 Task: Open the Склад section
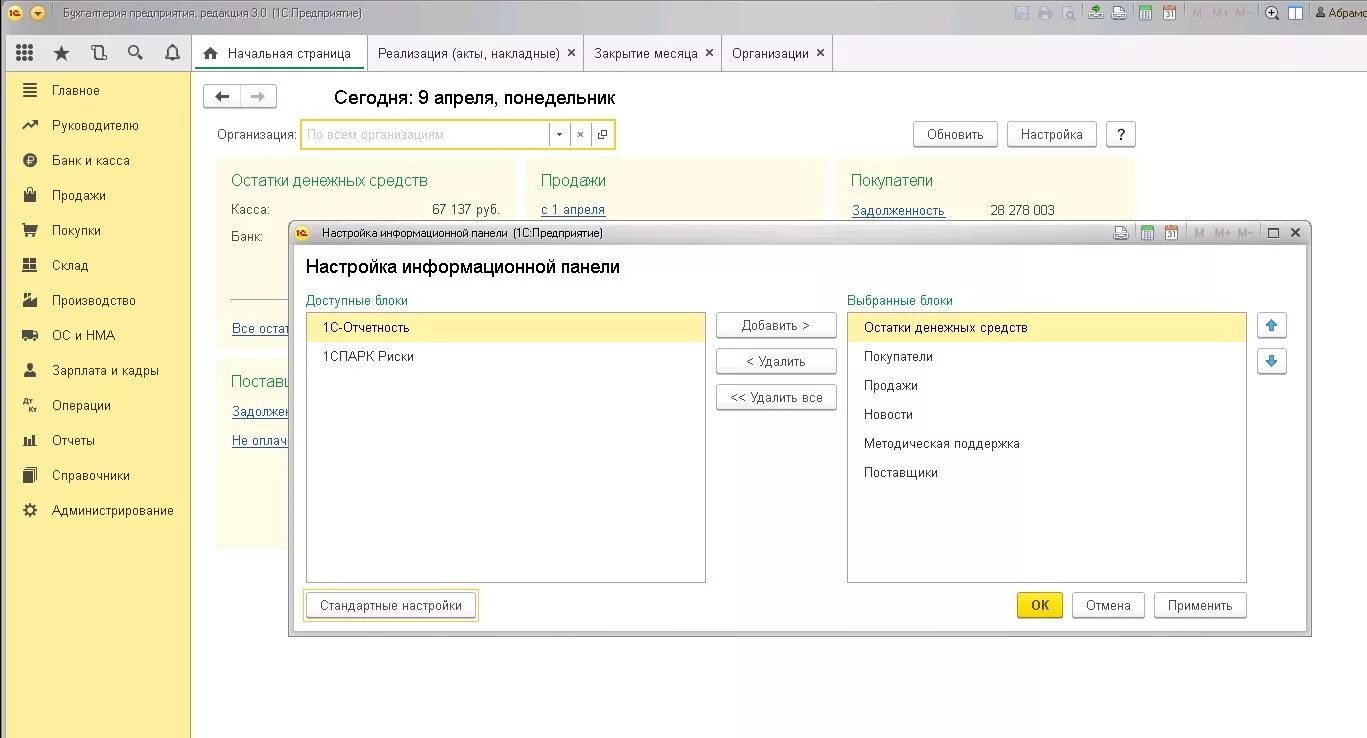click(97, 265)
